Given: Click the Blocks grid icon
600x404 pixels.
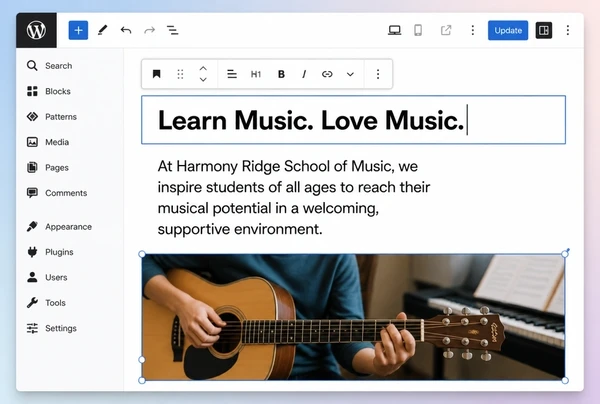Looking at the screenshot, I should [x=33, y=91].
